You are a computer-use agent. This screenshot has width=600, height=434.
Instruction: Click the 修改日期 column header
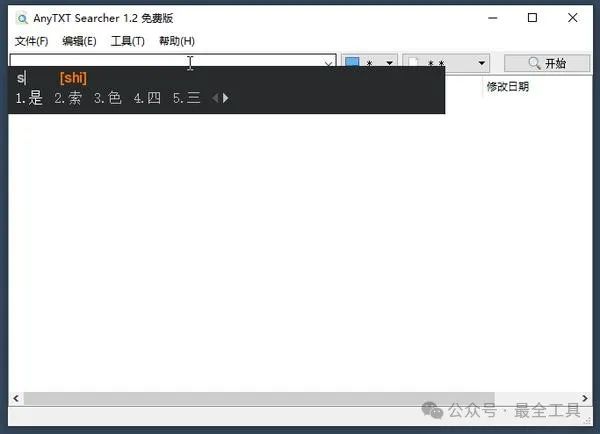pos(507,86)
